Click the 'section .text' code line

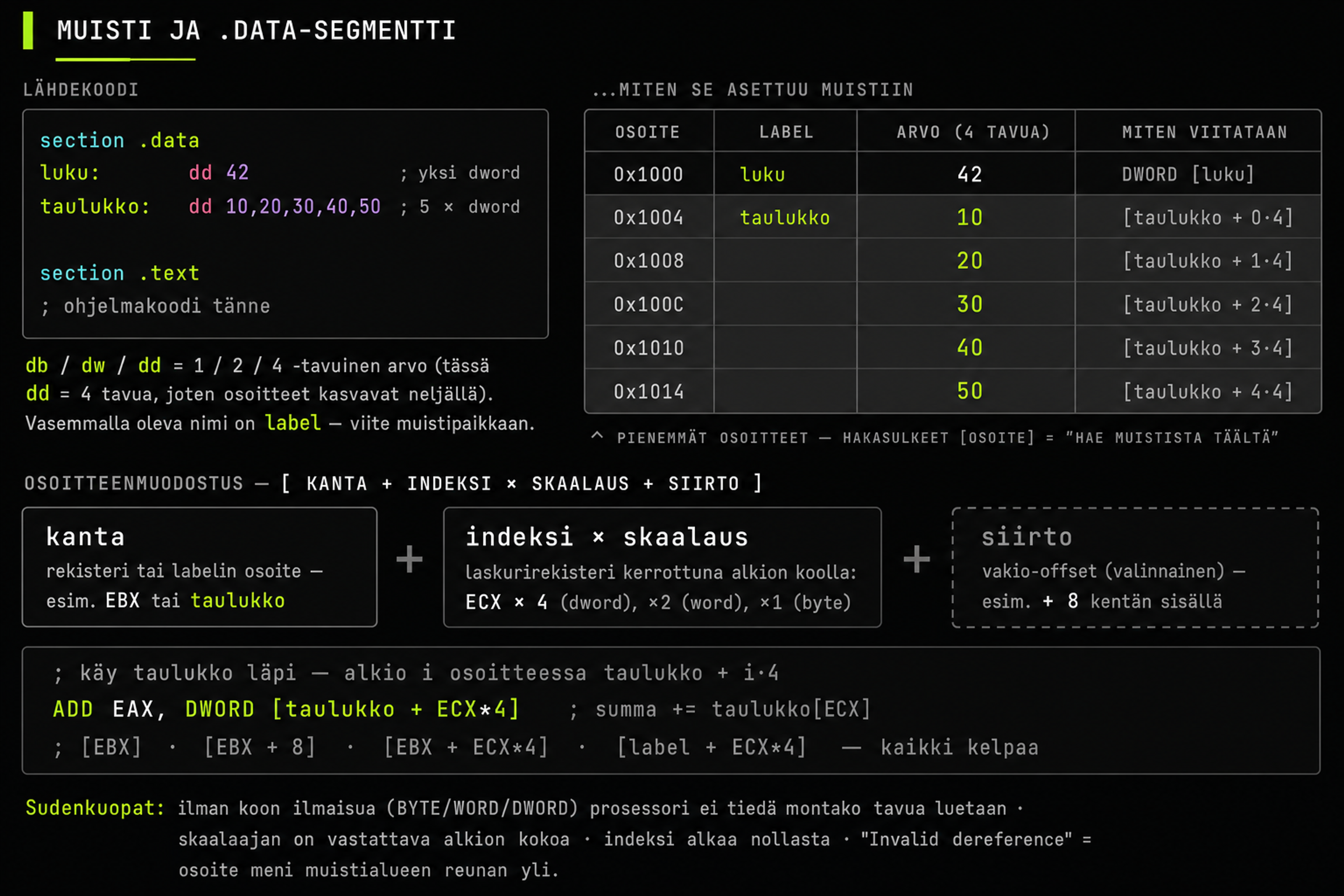click(119, 273)
